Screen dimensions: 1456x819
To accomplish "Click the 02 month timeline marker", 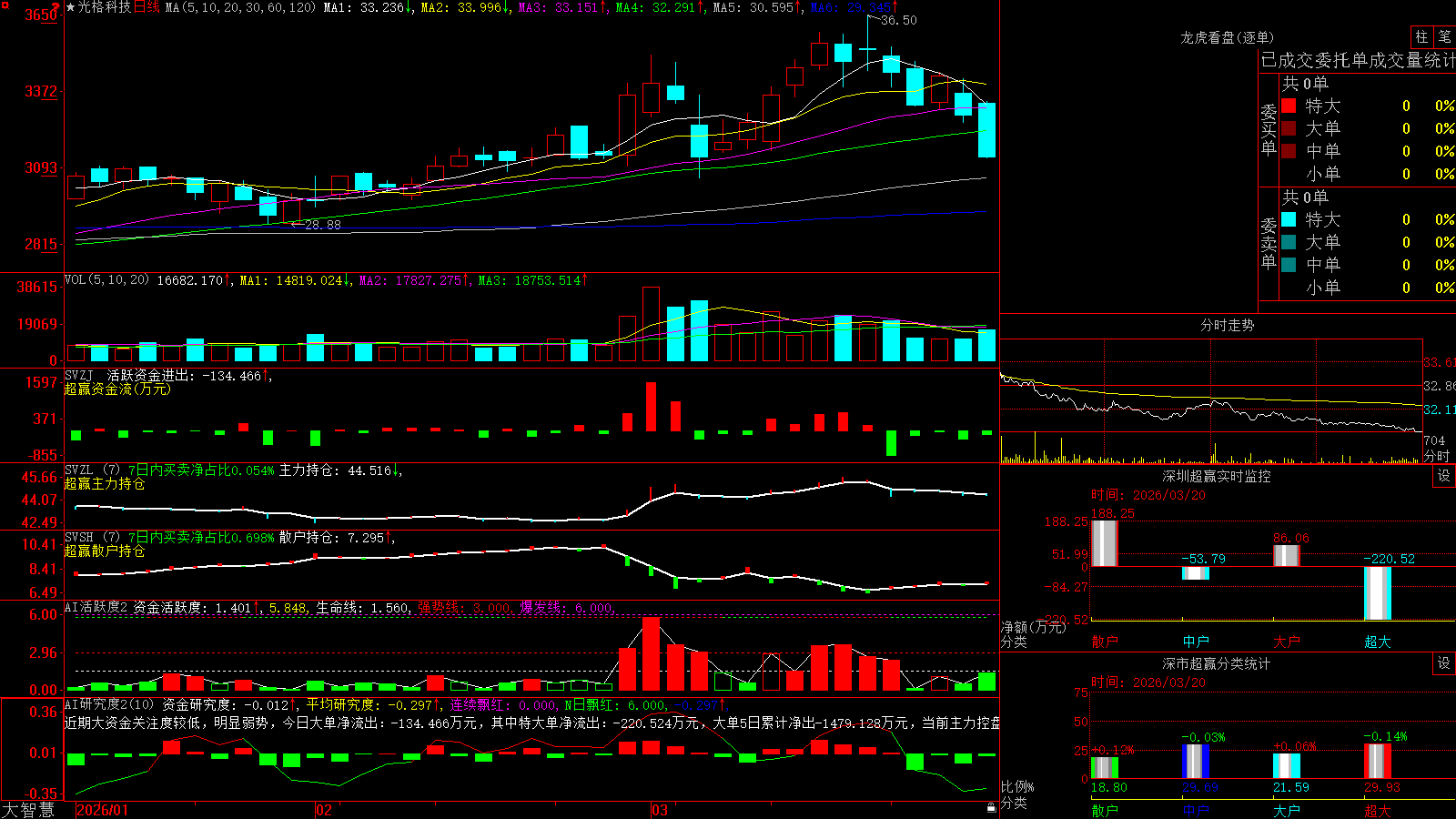I will point(323,810).
